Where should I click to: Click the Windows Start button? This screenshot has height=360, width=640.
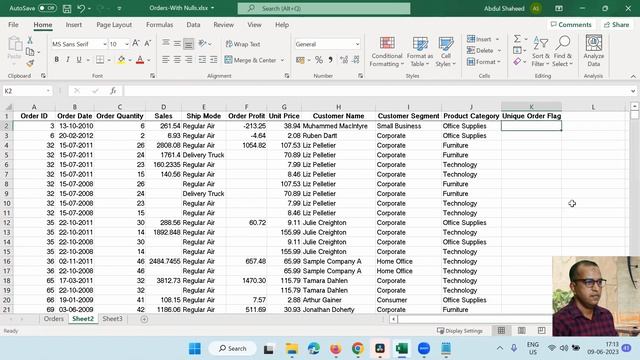click(195, 349)
